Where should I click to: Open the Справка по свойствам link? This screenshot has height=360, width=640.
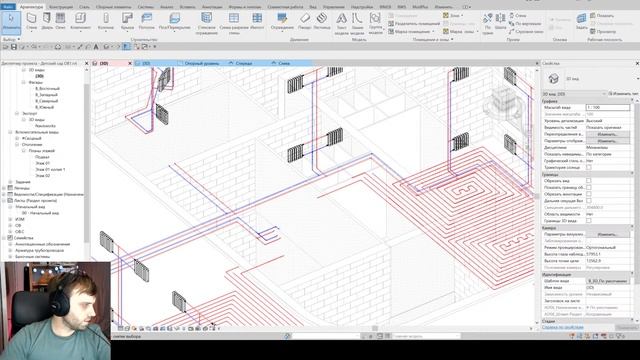click(x=562, y=327)
